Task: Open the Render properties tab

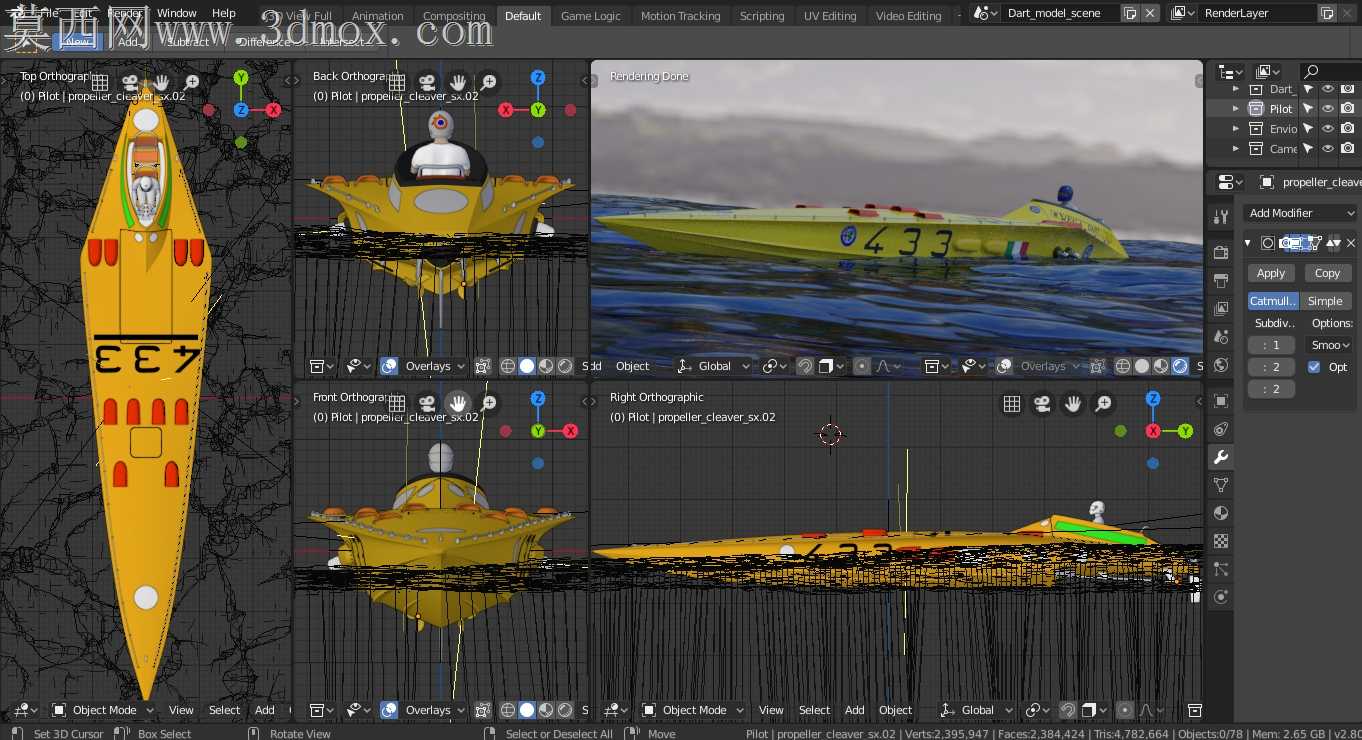Action: [1220, 253]
